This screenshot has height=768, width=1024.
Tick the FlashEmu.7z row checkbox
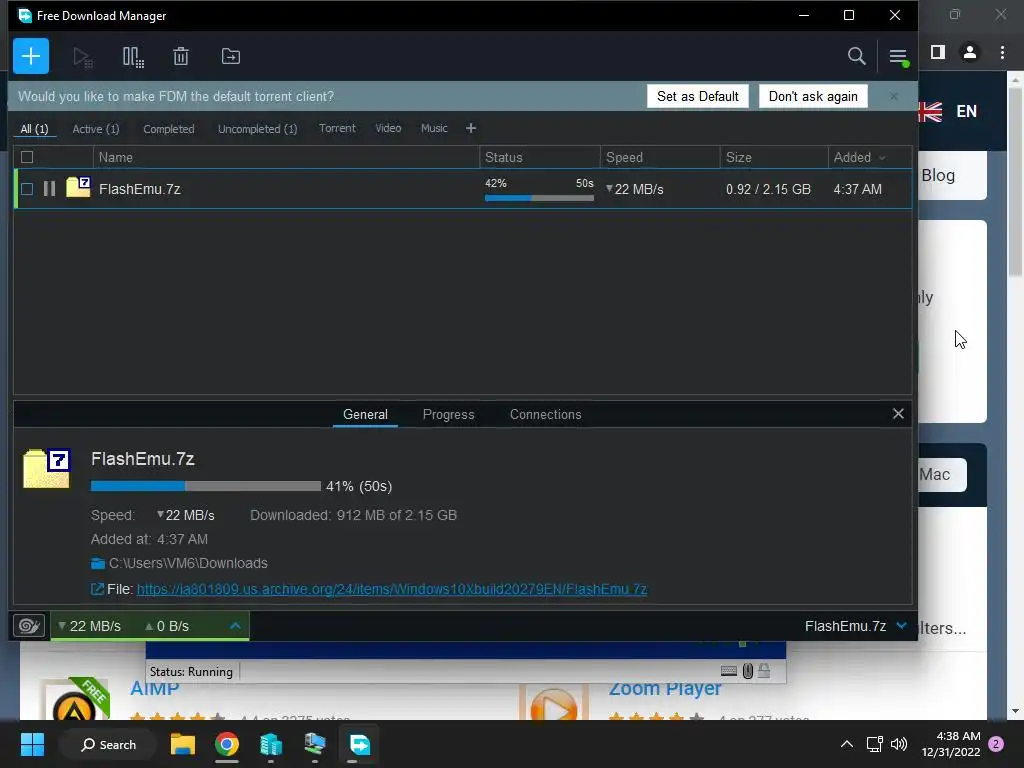tap(27, 189)
